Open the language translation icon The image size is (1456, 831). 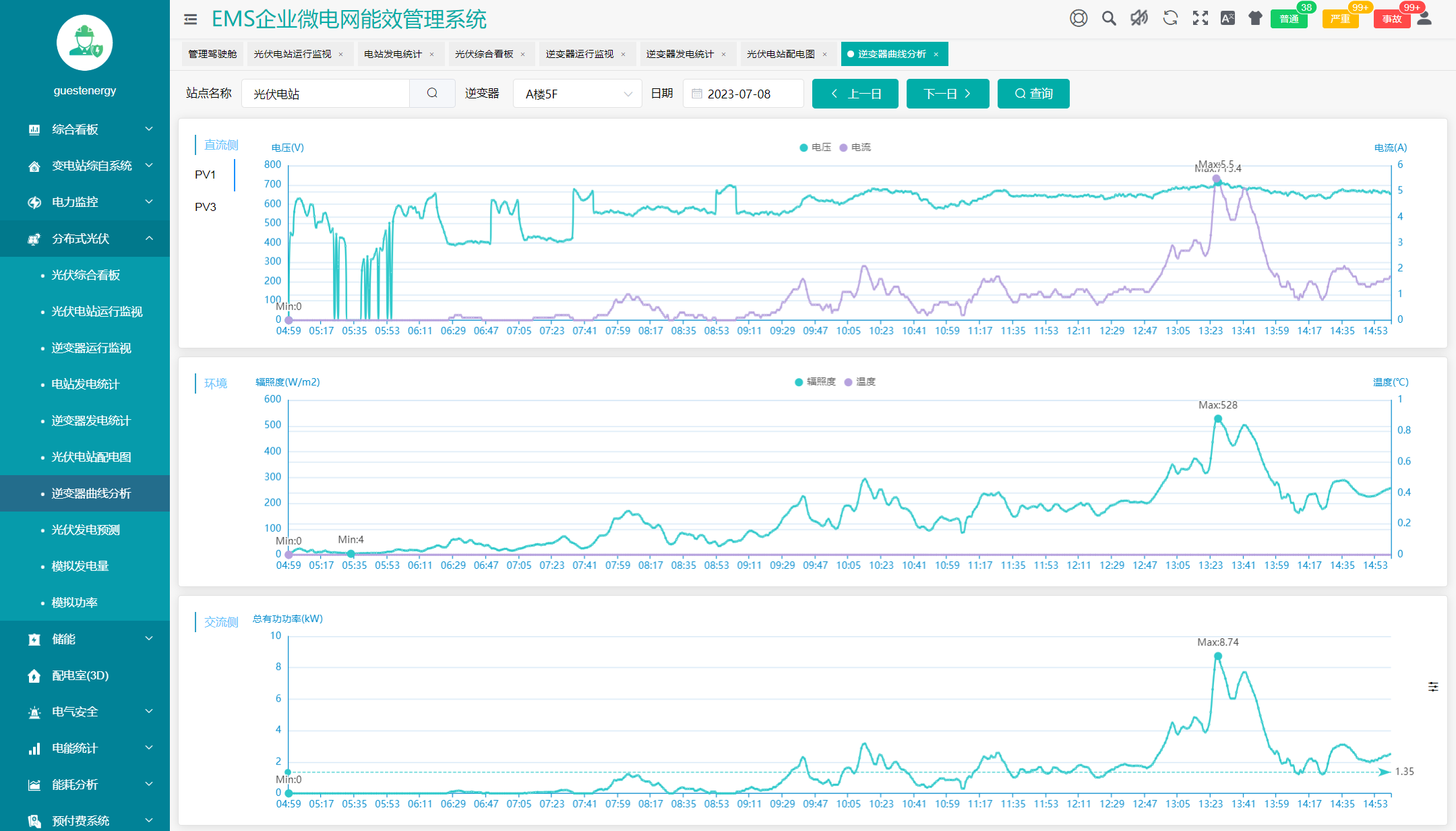click(x=1227, y=18)
